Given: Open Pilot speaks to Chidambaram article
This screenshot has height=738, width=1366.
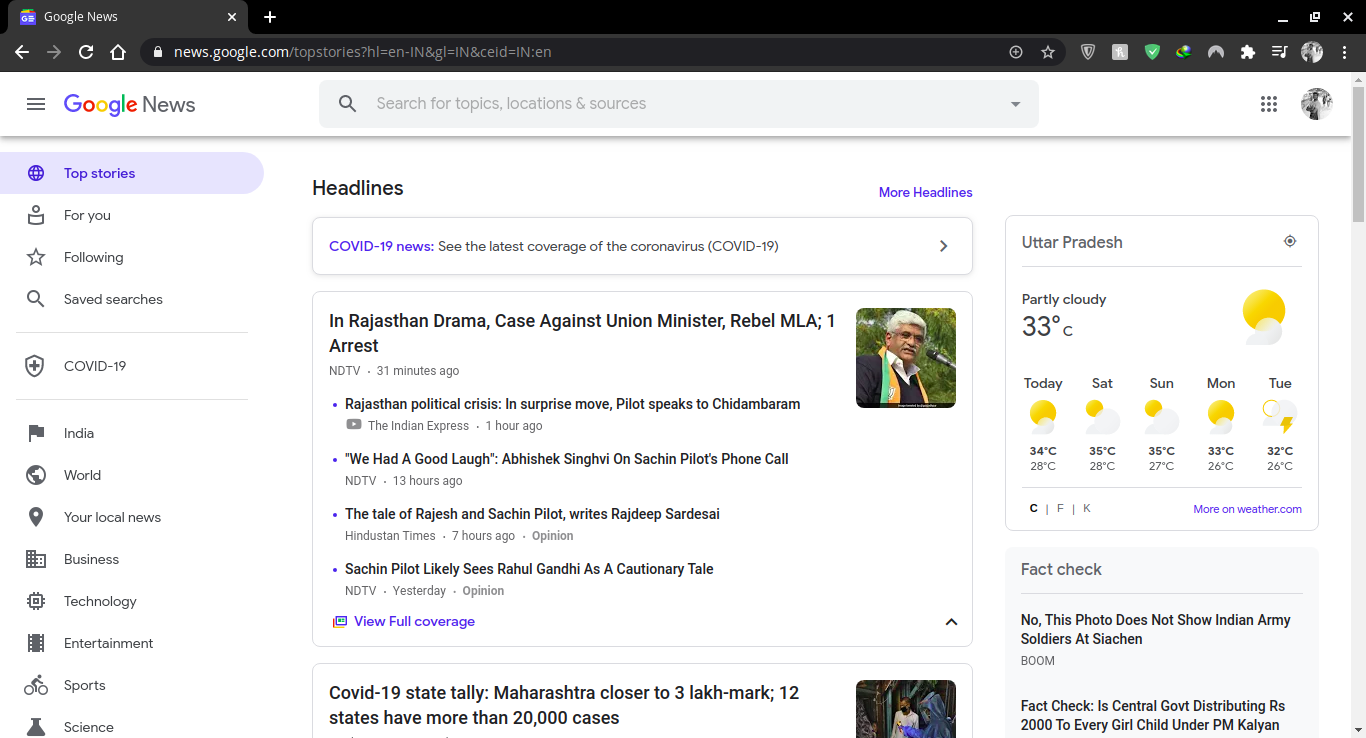Looking at the screenshot, I should [x=572, y=404].
